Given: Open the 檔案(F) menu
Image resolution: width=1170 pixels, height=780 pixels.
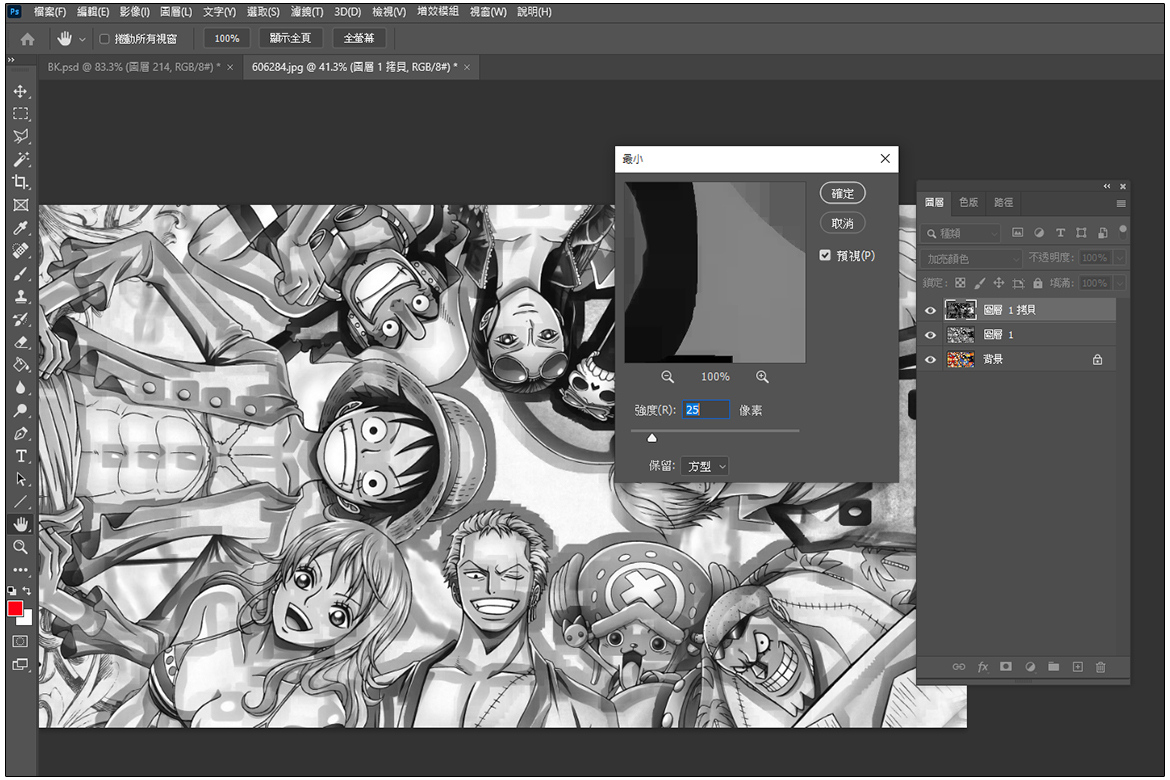Looking at the screenshot, I should pos(49,12).
